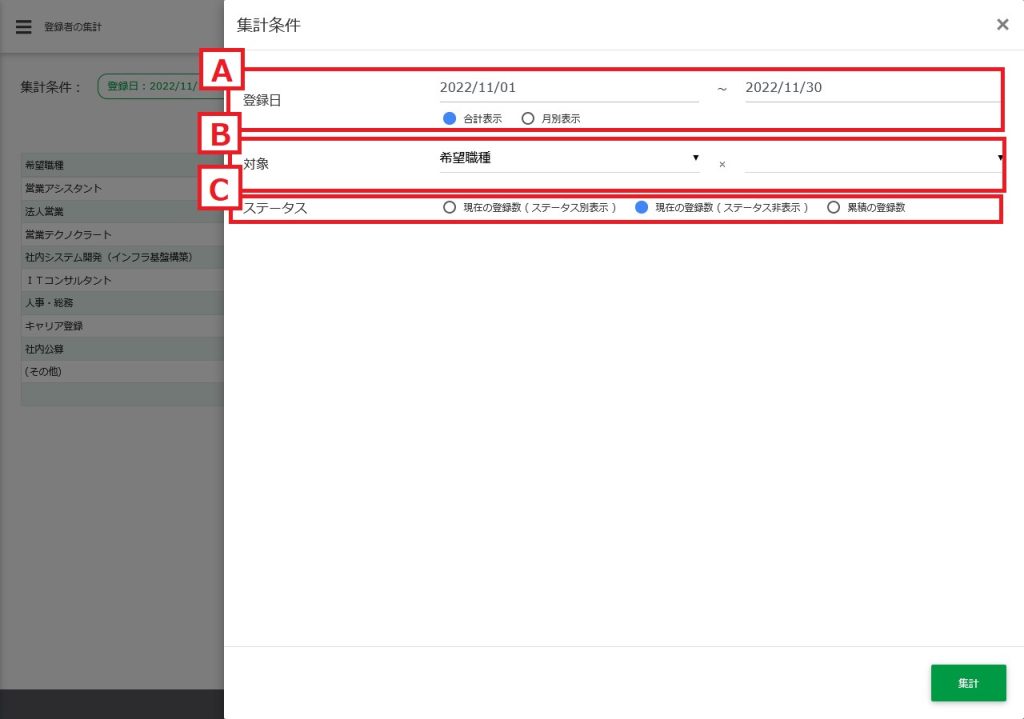Image resolution: width=1024 pixels, height=719 pixels.
Task: Open the 希望職種 dropdown in 対象
Action: 568,158
